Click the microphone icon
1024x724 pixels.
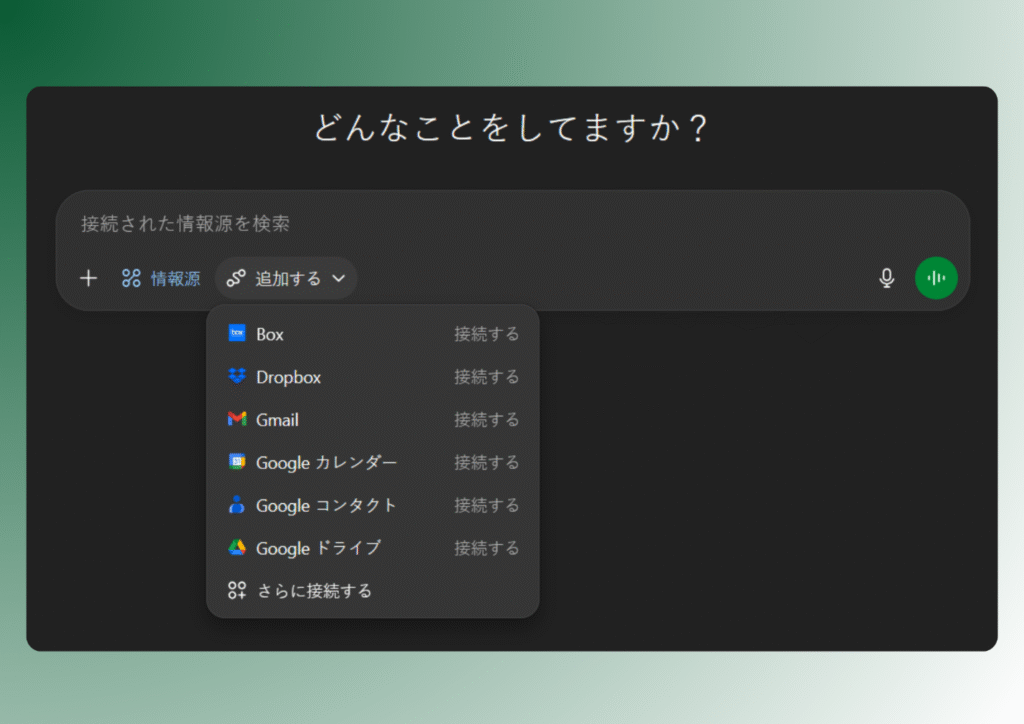pos(887,278)
